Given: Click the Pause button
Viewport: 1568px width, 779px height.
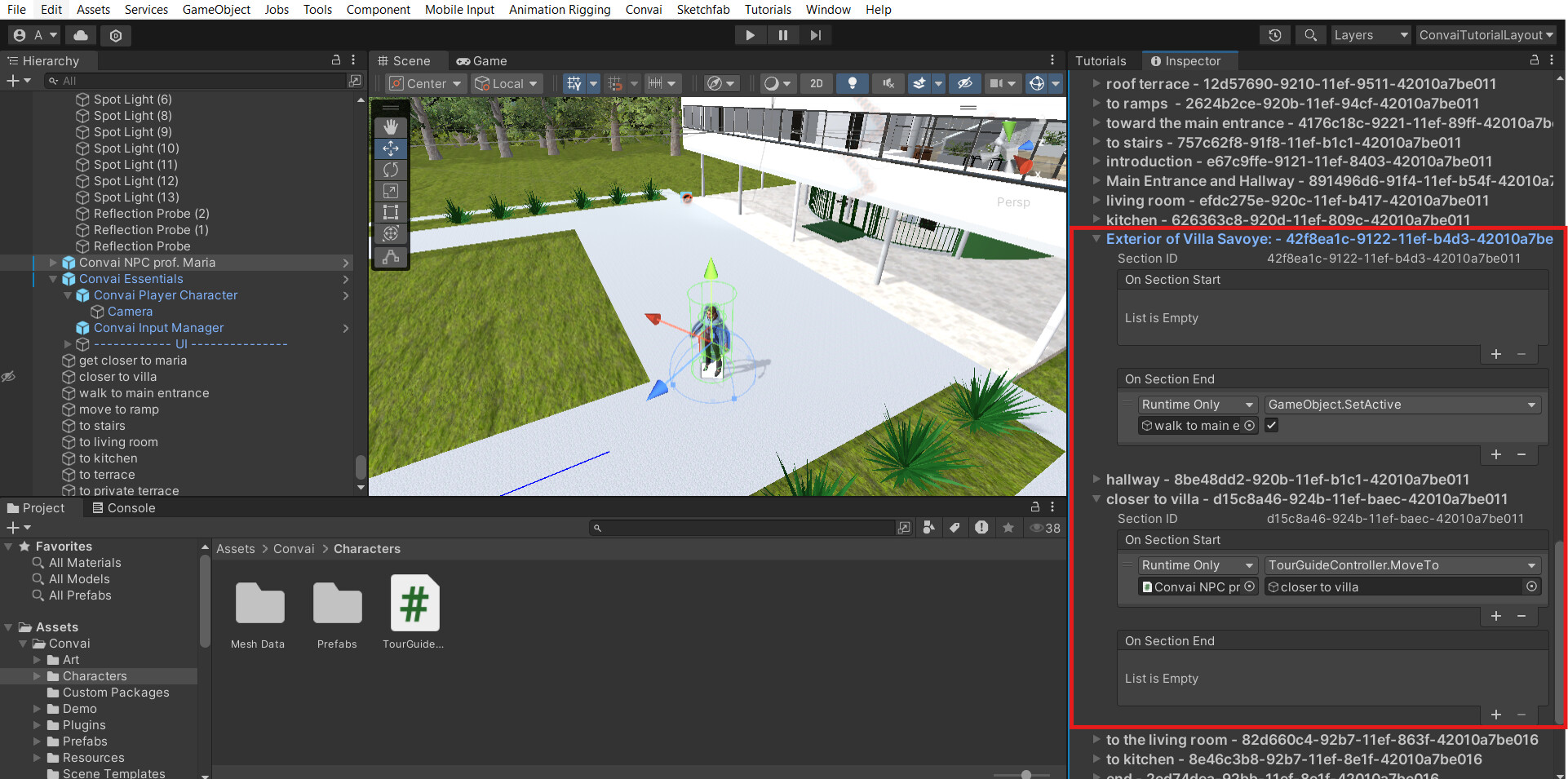Looking at the screenshot, I should click(x=783, y=35).
